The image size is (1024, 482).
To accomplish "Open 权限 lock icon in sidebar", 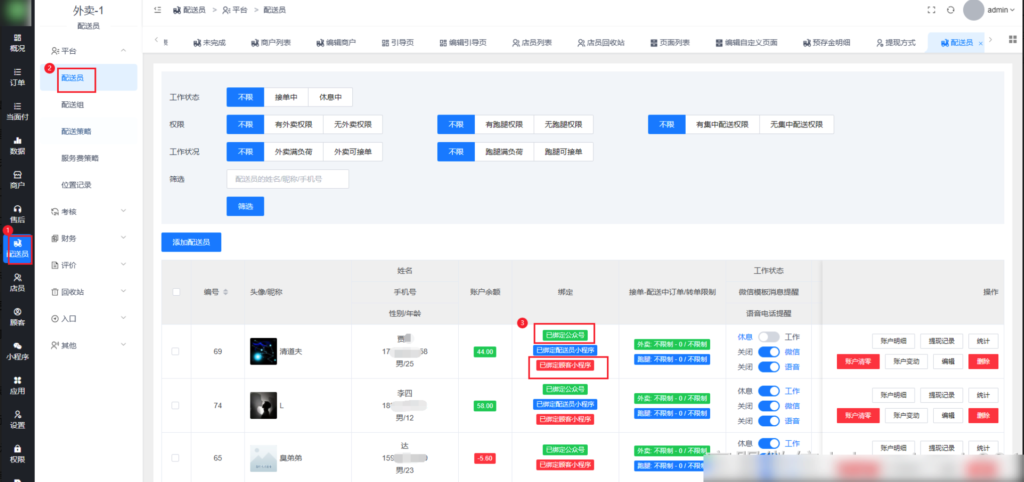I will [x=18, y=453].
